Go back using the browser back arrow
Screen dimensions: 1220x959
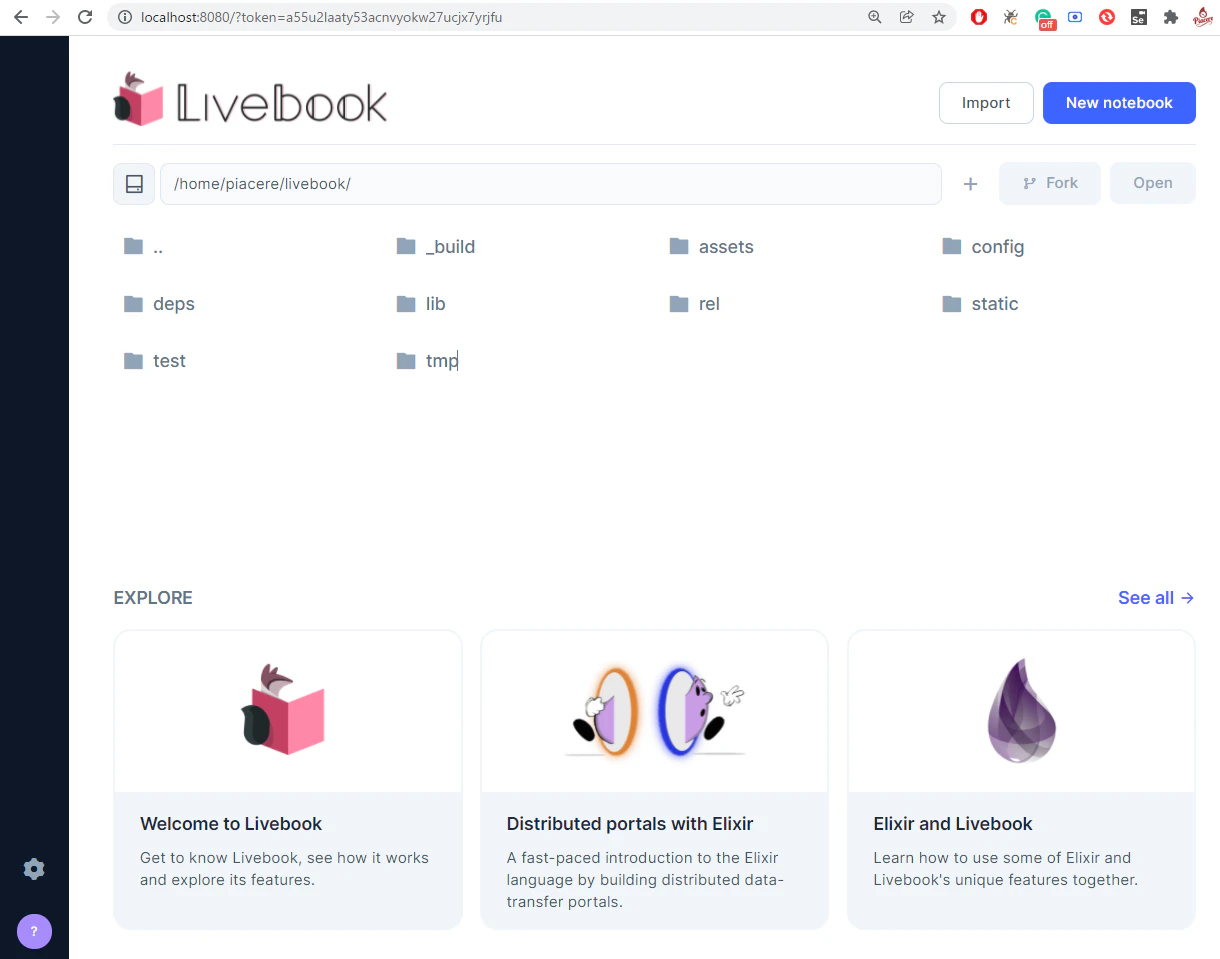[x=21, y=17]
